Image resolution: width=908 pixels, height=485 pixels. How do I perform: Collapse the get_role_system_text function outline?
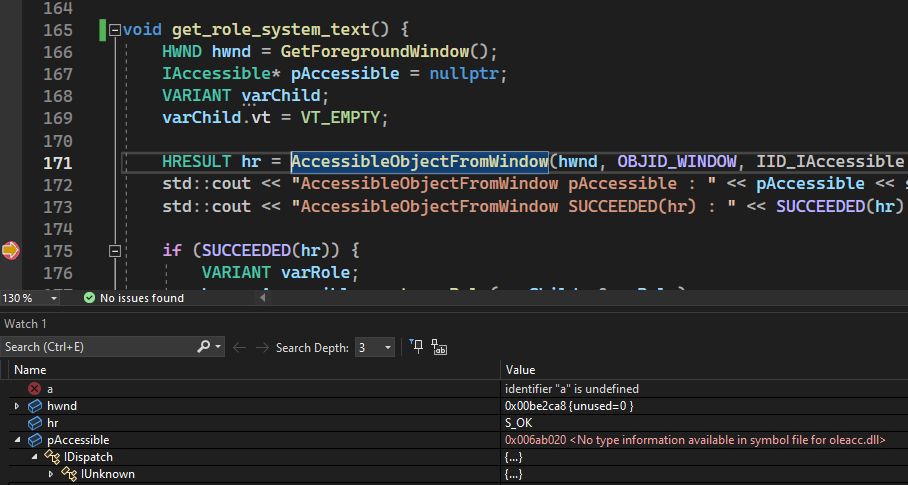tap(115, 30)
